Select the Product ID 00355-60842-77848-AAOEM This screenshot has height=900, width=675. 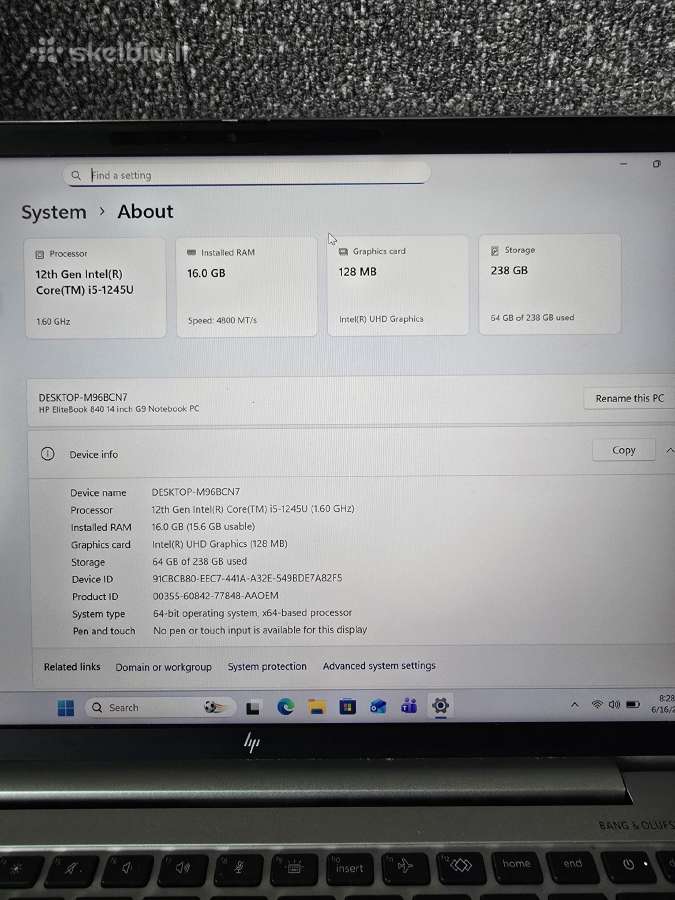pos(215,596)
